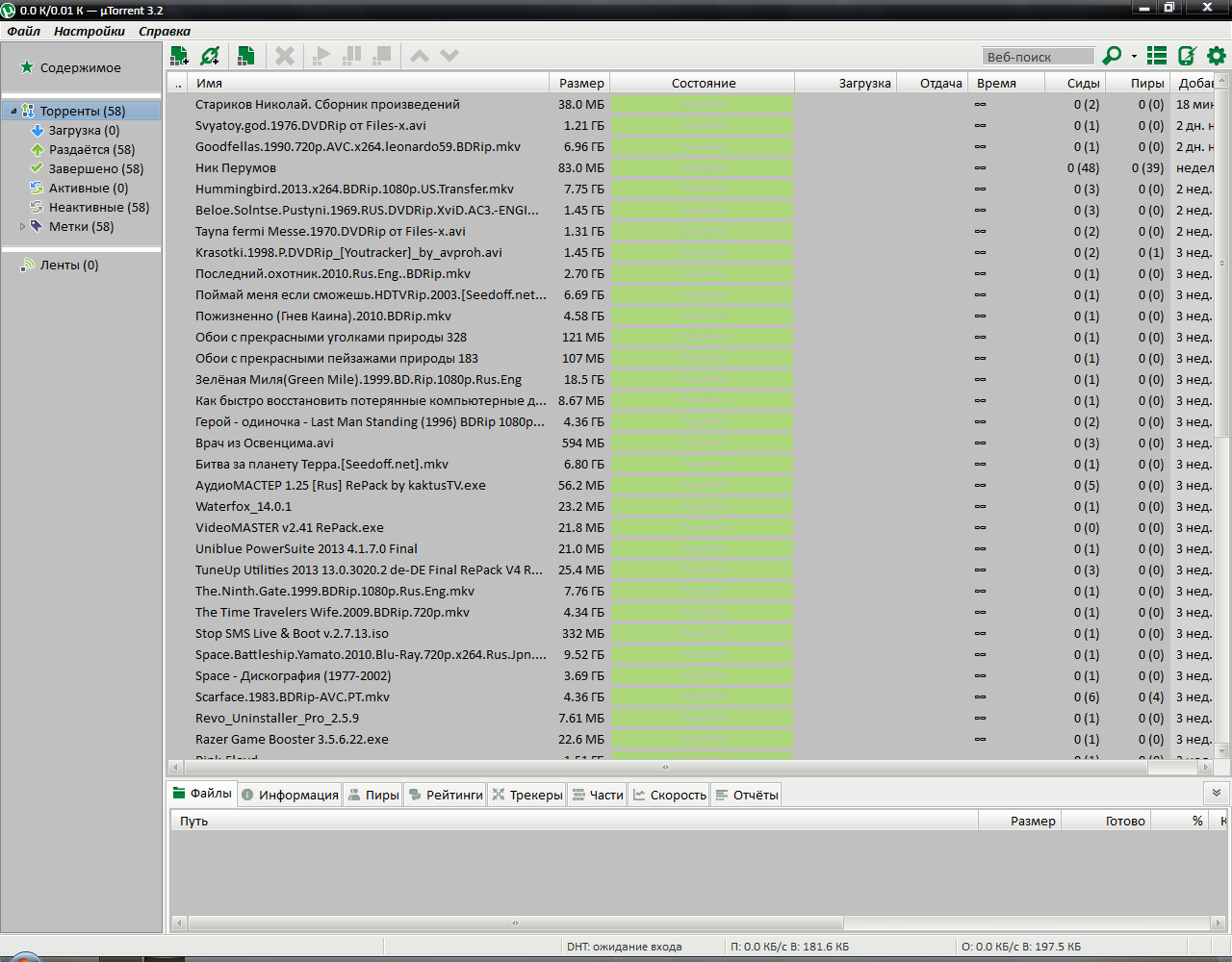This screenshot has width=1232, height=962.
Task: Sort by Сиды column header
Action: (1074, 83)
